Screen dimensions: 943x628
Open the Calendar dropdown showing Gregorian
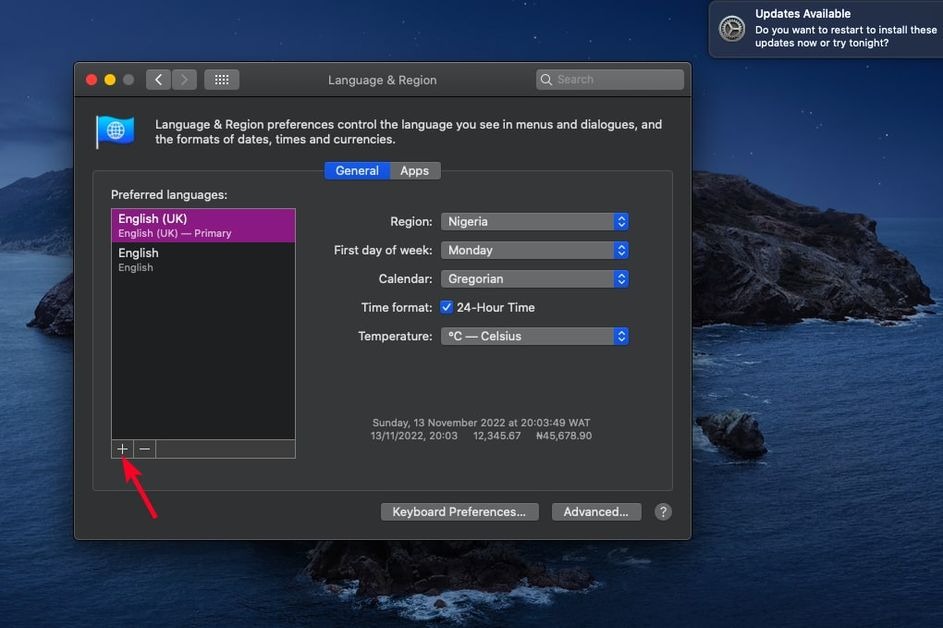(x=534, y=279)
